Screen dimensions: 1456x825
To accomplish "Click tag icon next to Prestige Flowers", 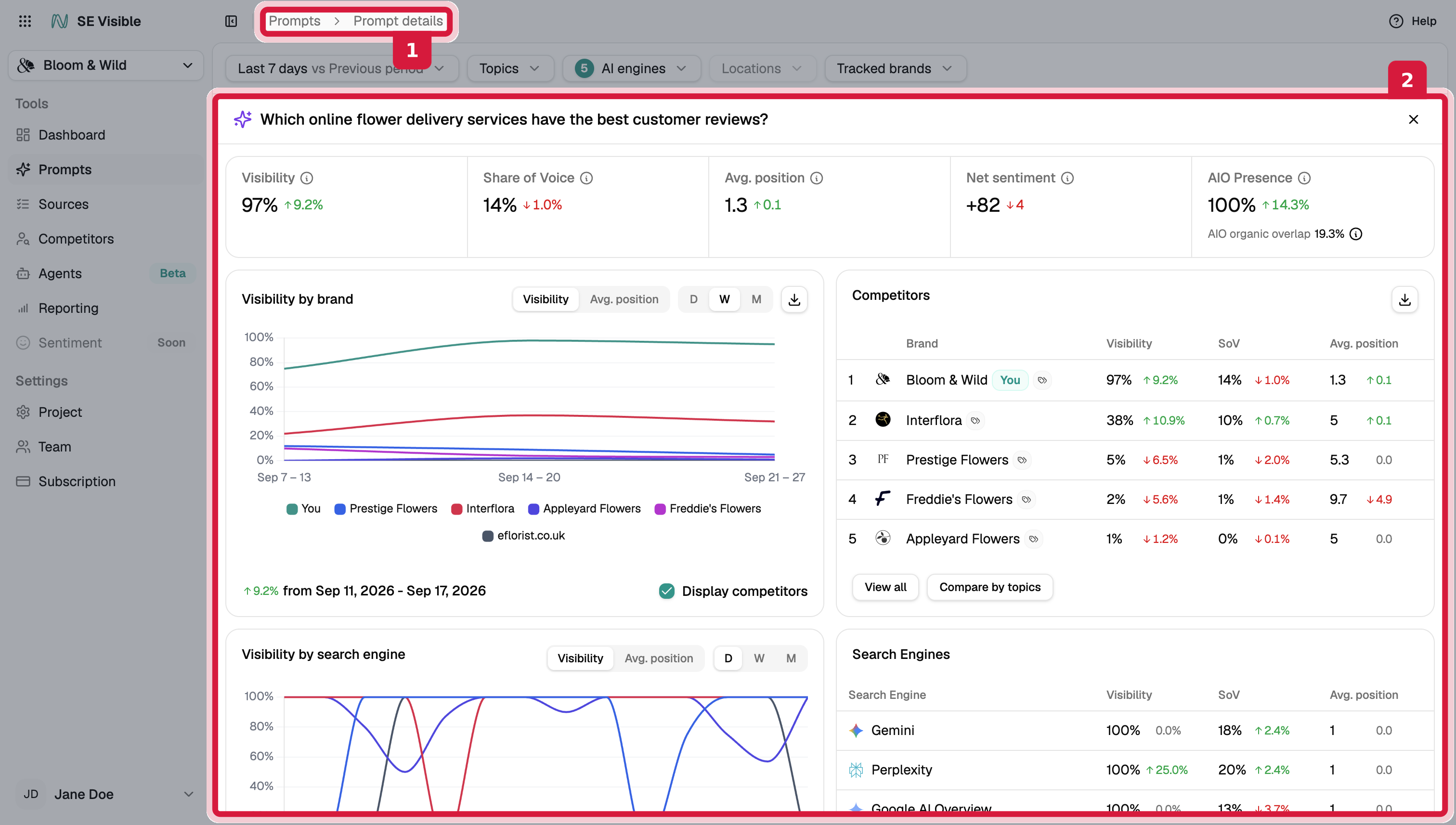I will 1022,460.
